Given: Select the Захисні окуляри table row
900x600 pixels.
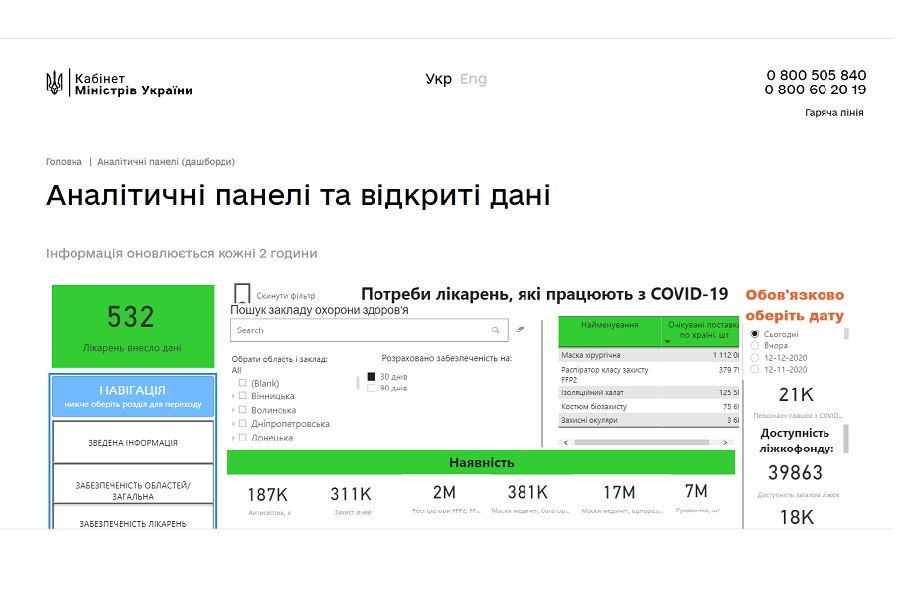Looking at the screenshot, I should tap(649, 420).
